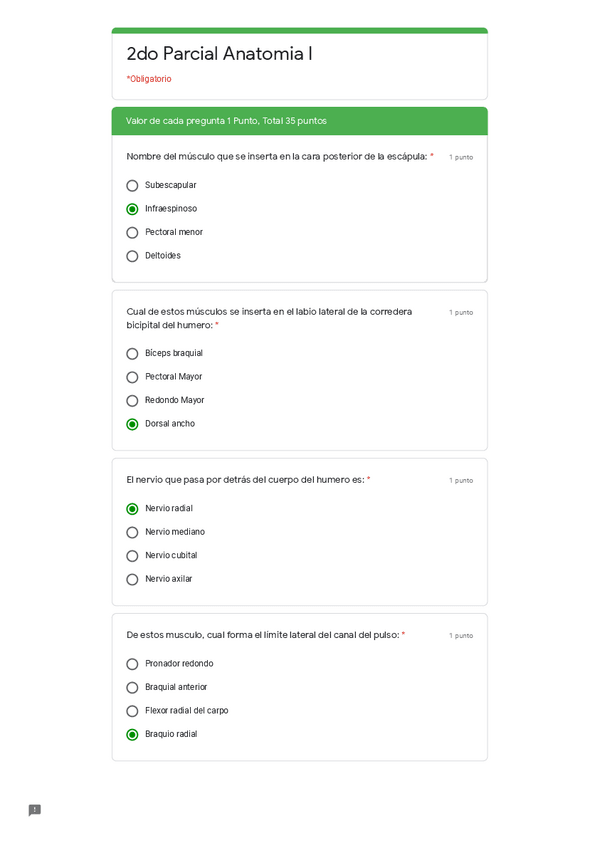The image size is (600, 848).
Task: Select Nervio cubital radio button
Action: click(132, 556)
